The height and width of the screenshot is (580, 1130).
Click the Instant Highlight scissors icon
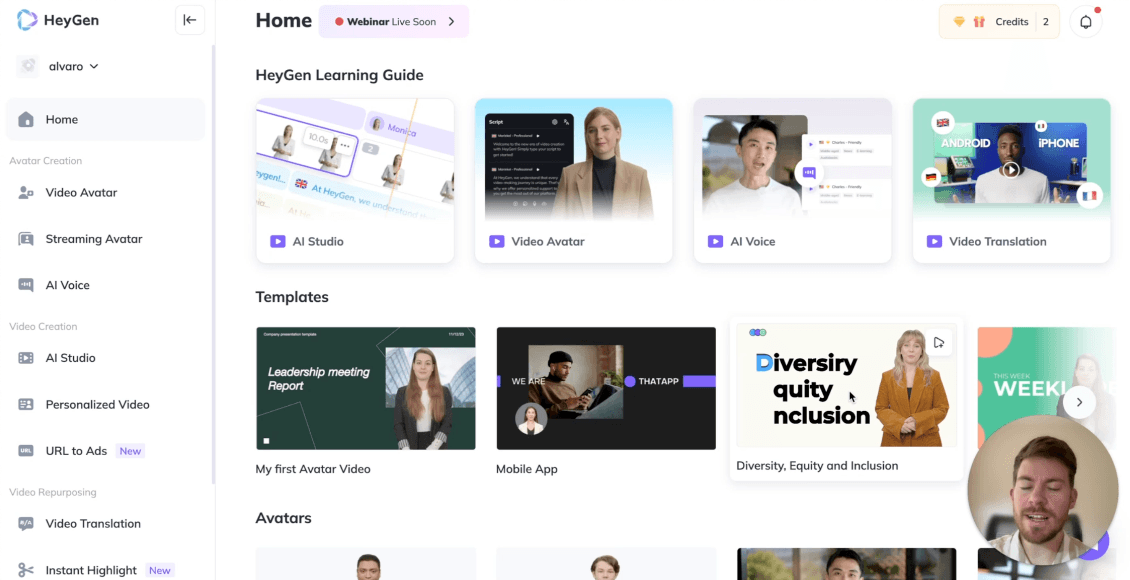point(26,570)
